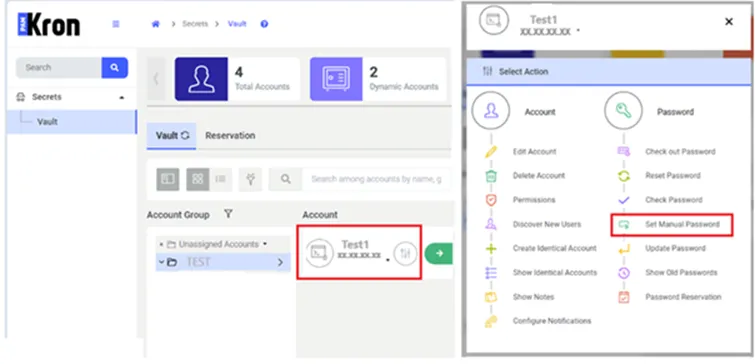The width and height of the screenshot is (755, 364).
Task: Choose Edit Account action
Action: (534, 152)
